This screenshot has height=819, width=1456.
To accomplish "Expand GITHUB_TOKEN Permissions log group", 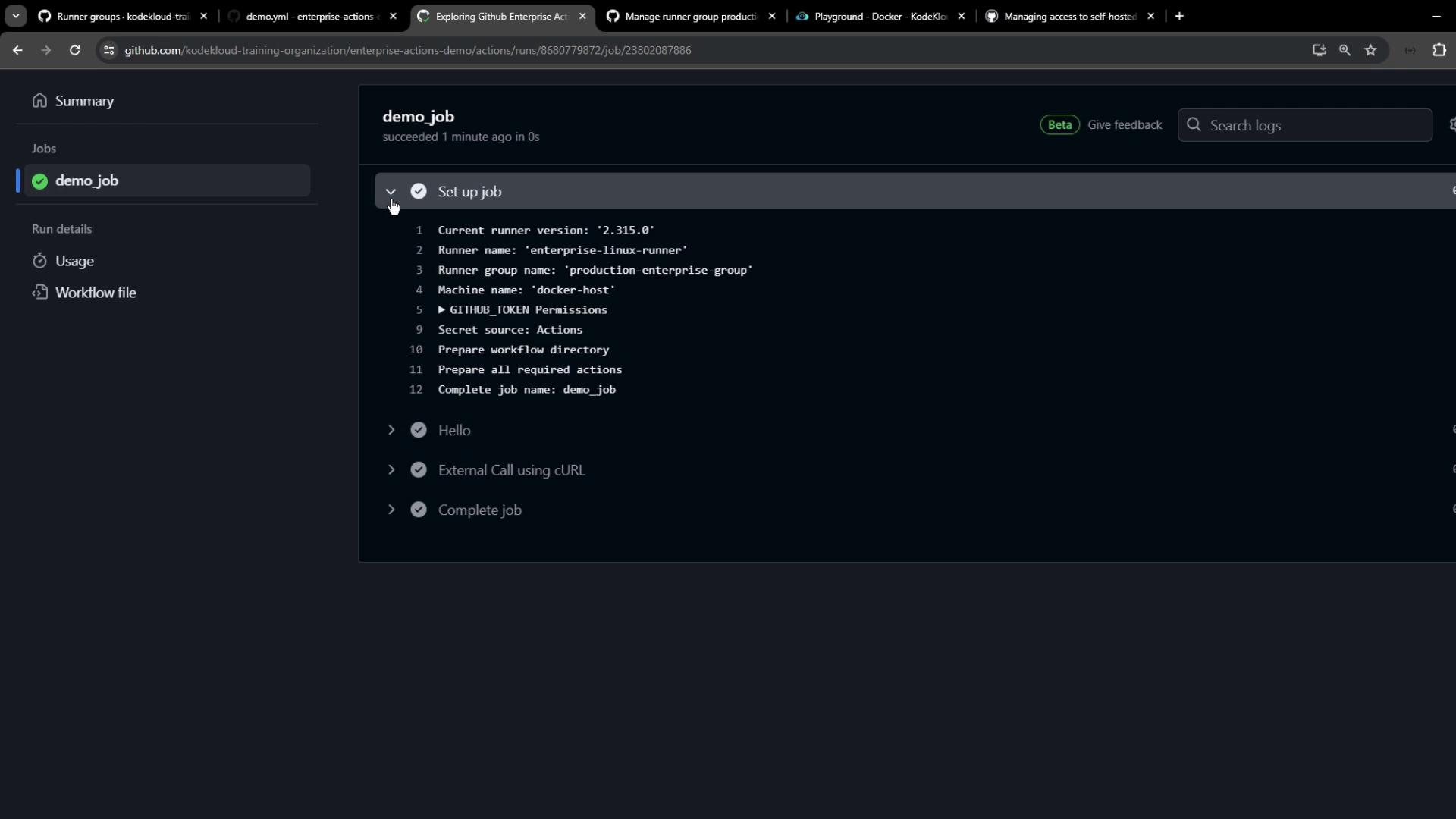I will (441, 310).
